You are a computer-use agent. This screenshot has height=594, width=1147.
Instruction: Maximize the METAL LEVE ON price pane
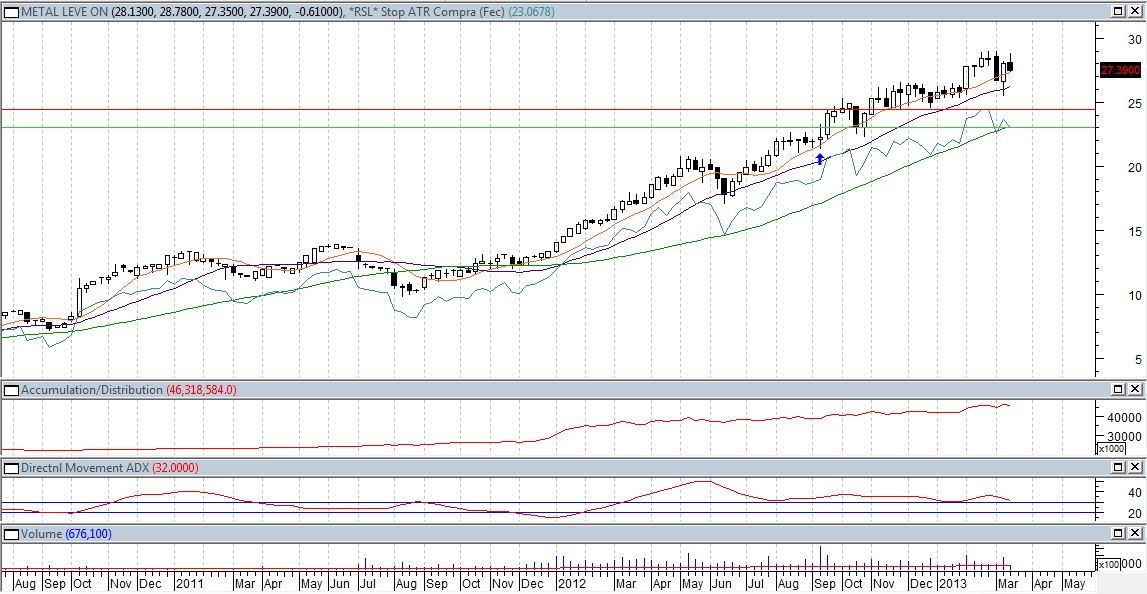[1119, 11]
